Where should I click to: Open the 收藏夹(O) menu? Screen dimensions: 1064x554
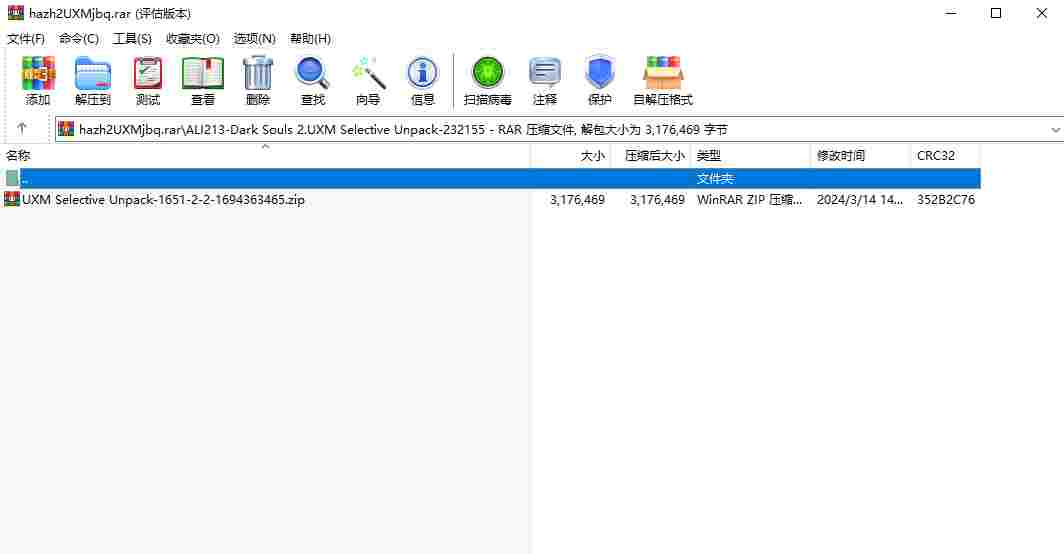click(193, 39)
